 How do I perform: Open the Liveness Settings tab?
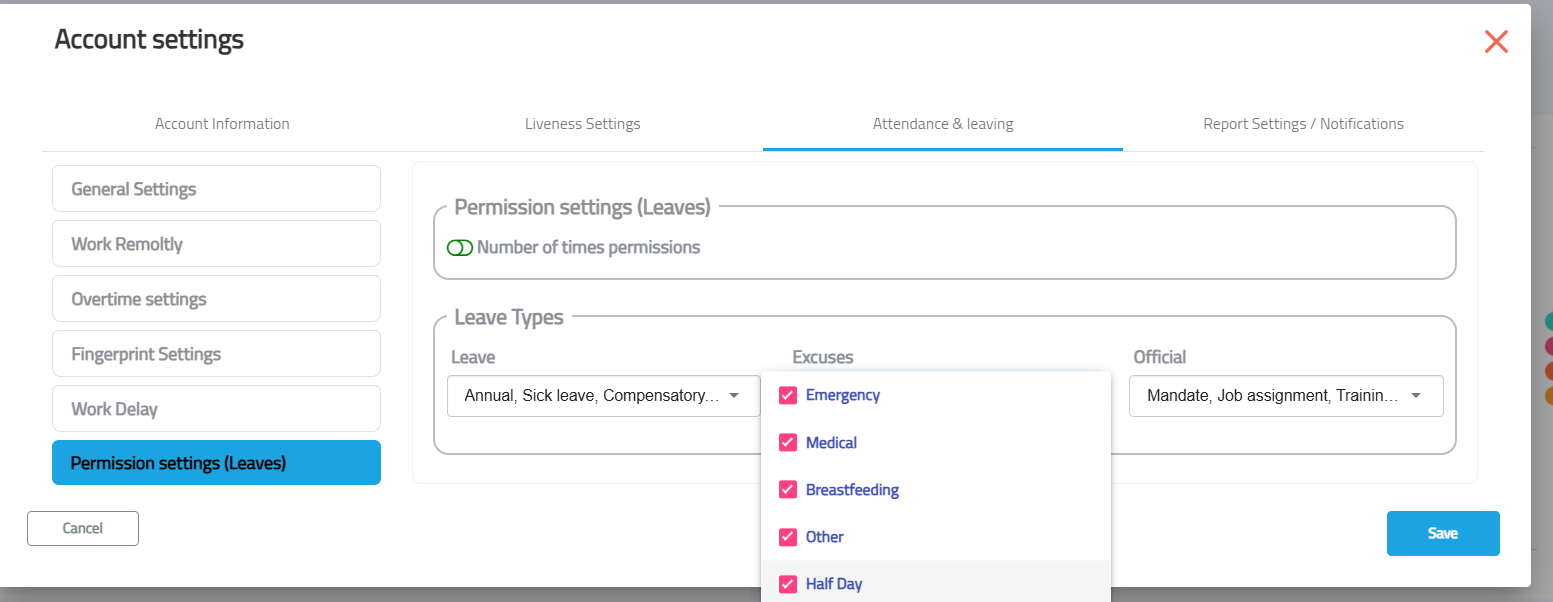coord(582,124)
